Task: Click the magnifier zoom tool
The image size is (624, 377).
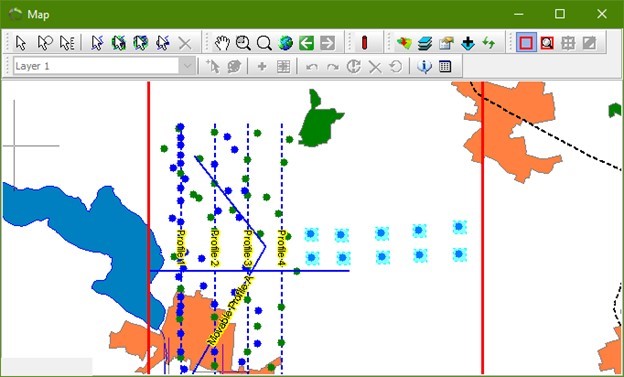Action: click(x=264, y=43)
